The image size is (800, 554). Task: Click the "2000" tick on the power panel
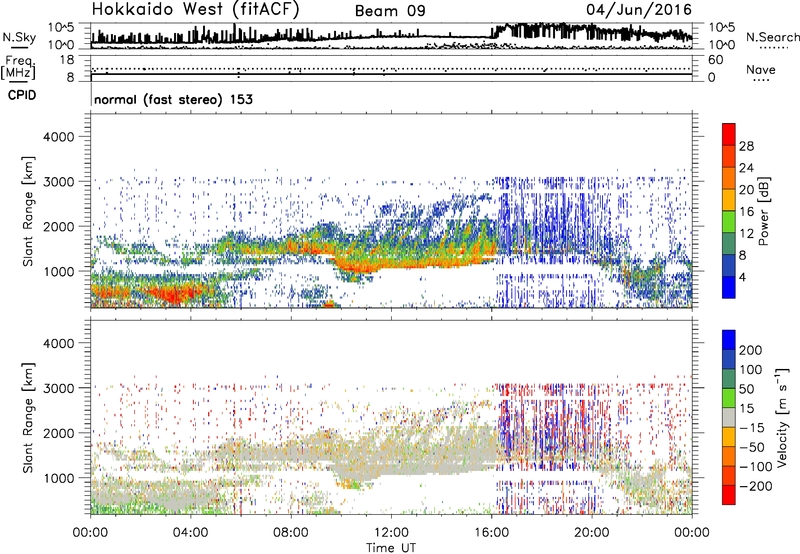click(x=59, y=226)
